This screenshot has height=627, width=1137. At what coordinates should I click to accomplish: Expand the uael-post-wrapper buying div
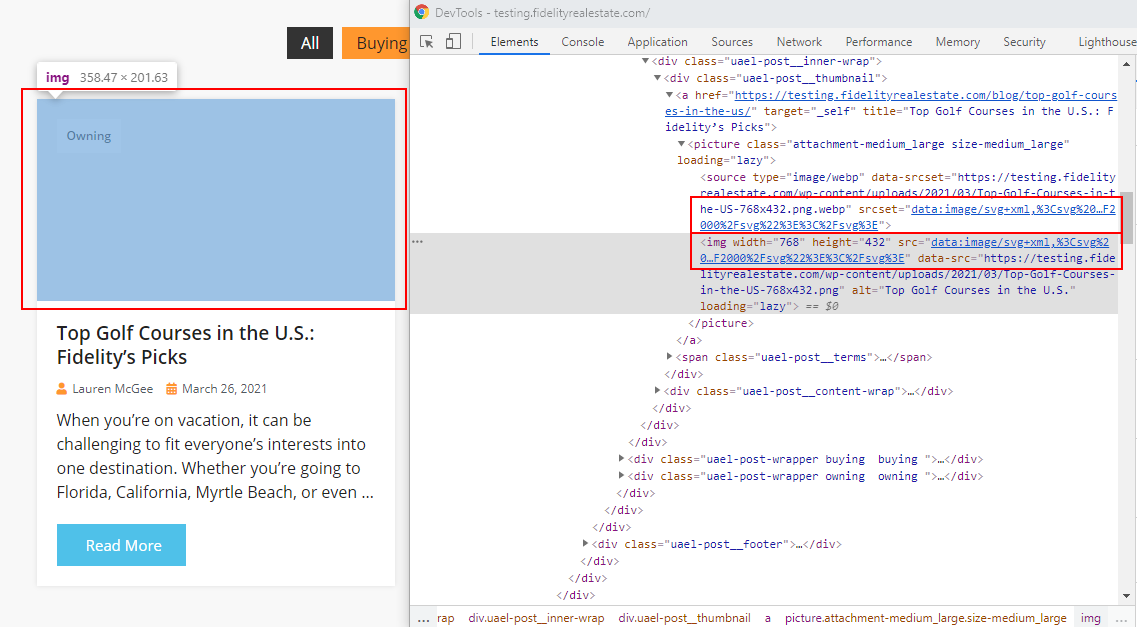(621, 459)
